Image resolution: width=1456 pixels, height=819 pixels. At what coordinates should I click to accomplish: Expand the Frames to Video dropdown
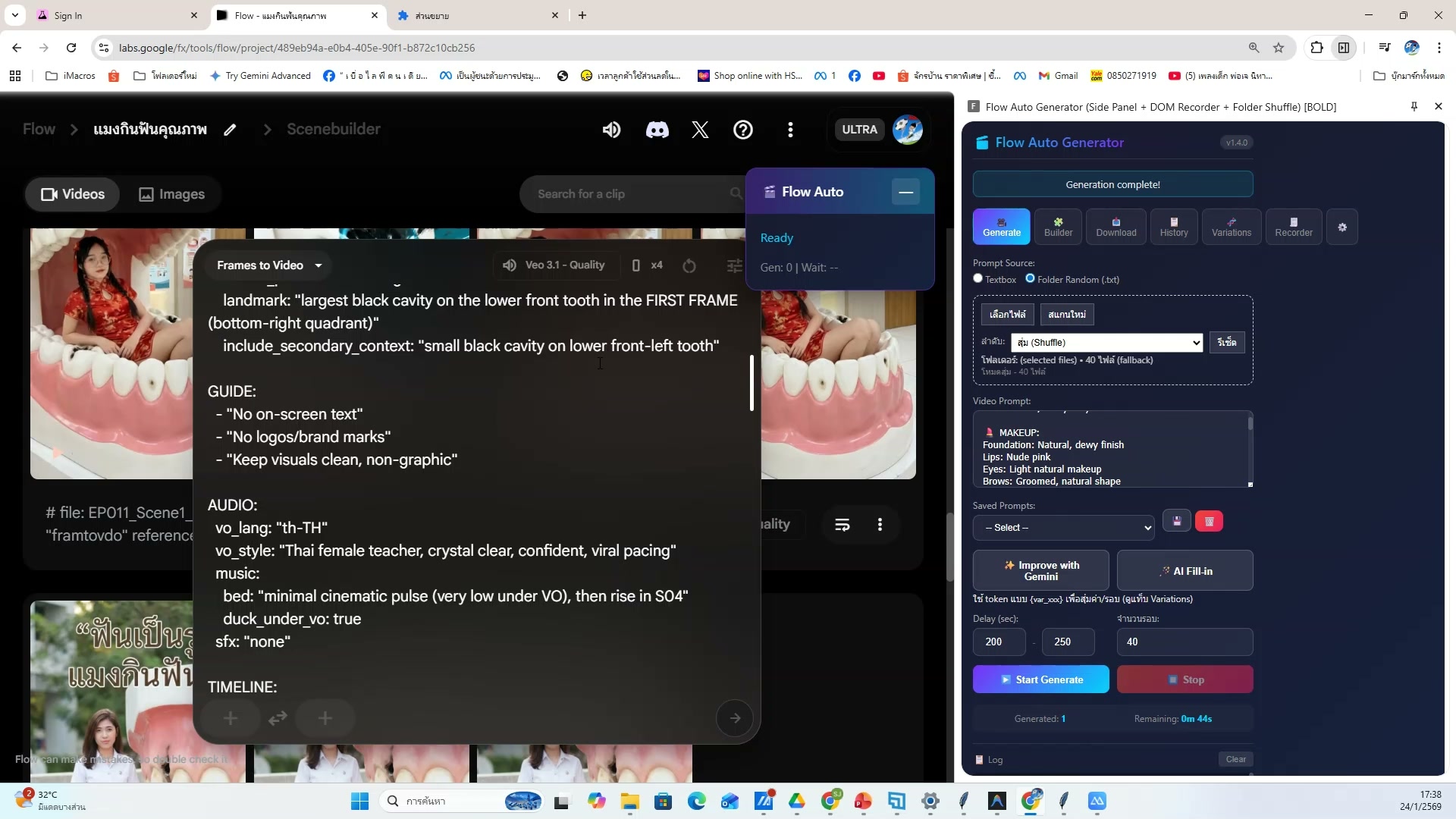tap(269, 265)
